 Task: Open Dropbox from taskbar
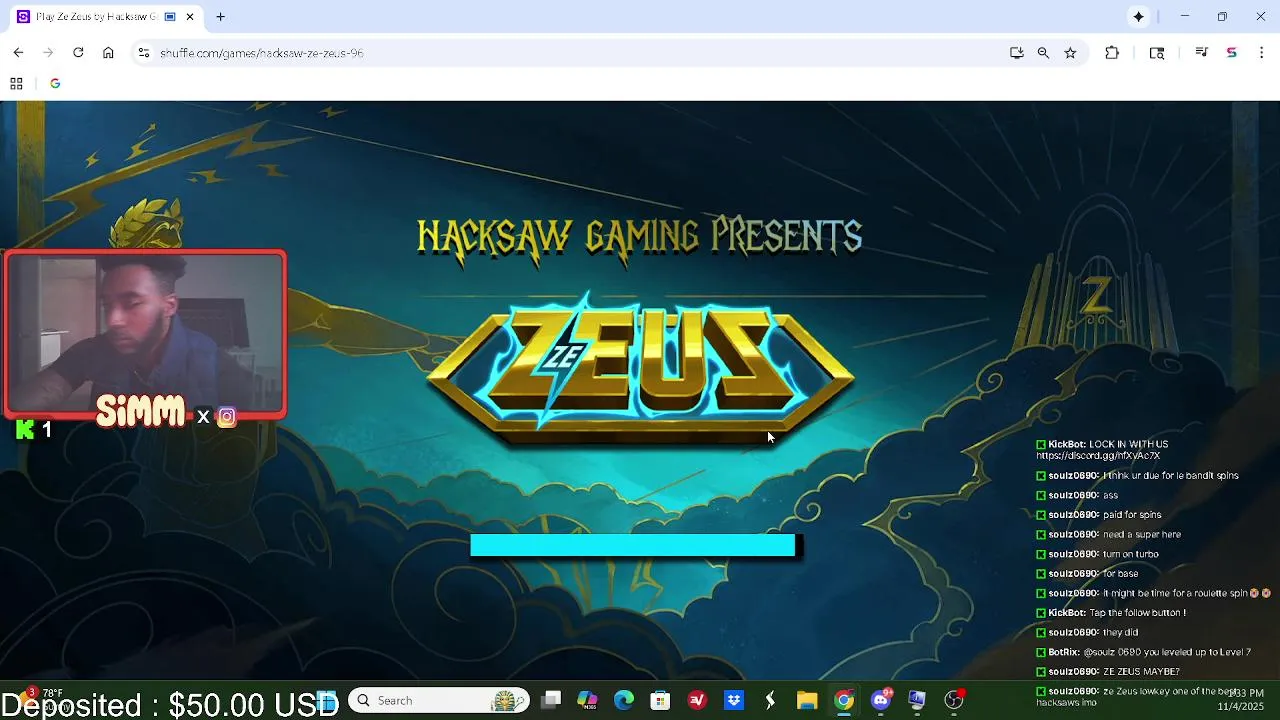coord(734,701)
